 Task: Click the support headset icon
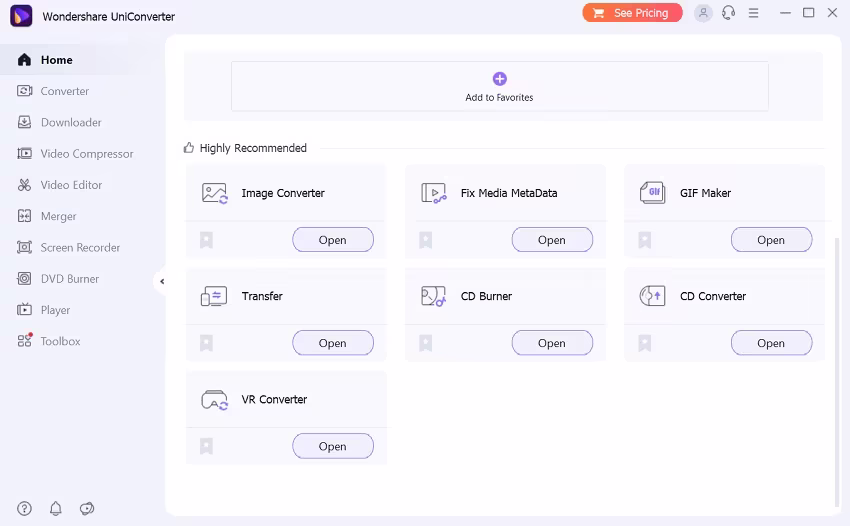pyautogui.click(x=729, y=12)
